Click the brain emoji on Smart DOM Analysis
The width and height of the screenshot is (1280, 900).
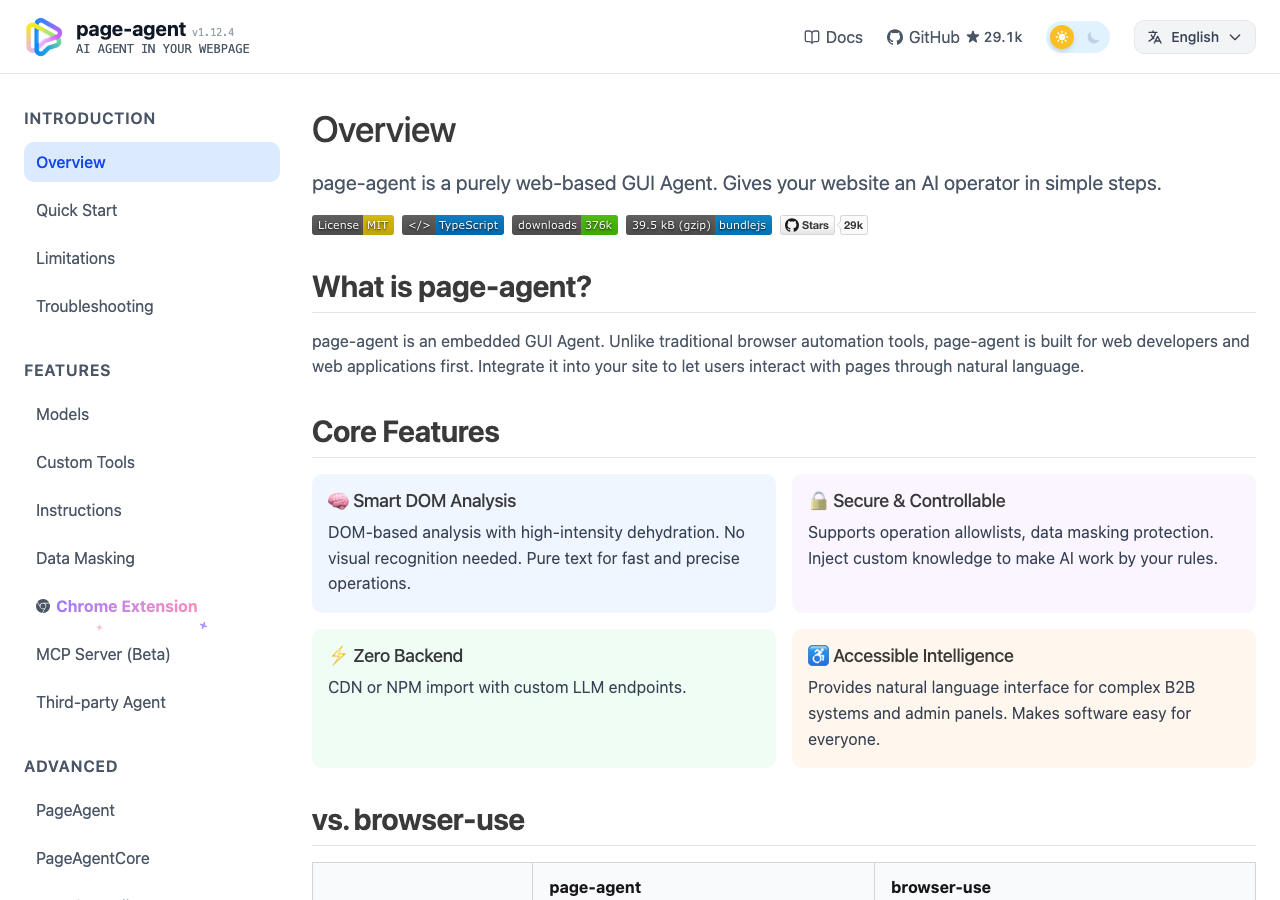click(x=338, y=501)
